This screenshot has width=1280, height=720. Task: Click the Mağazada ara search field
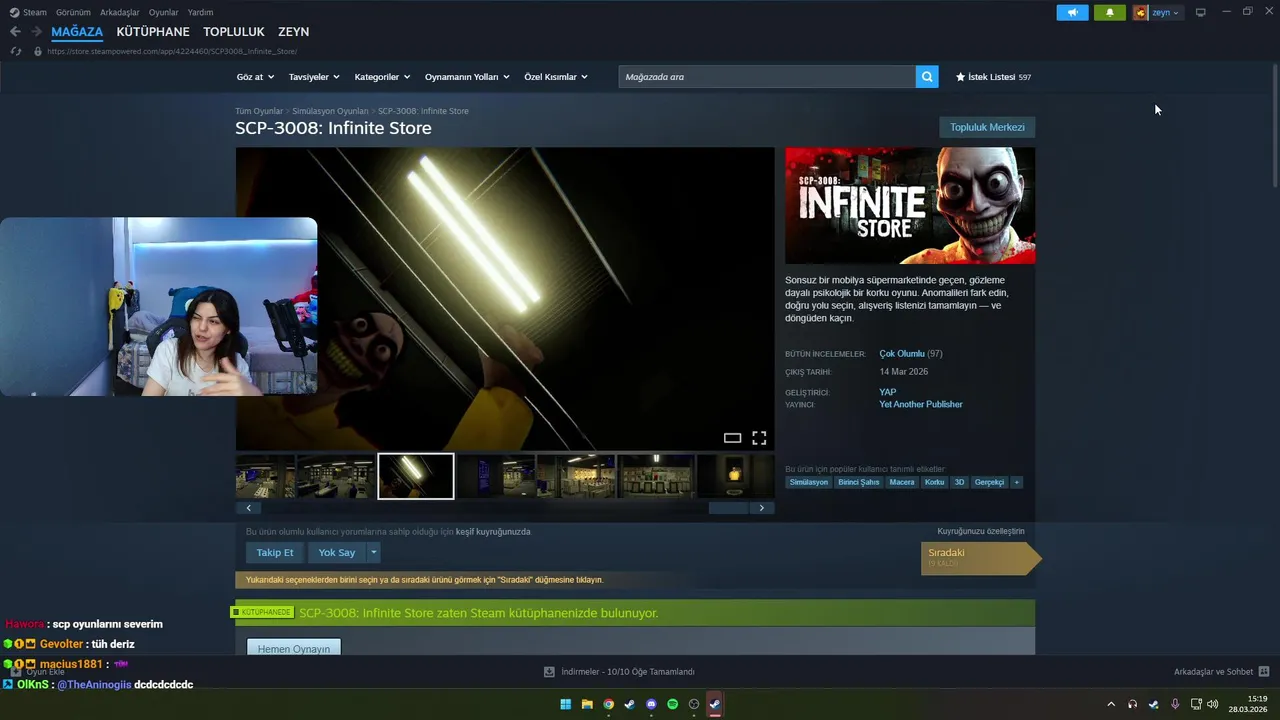click(x=767, y=77)
